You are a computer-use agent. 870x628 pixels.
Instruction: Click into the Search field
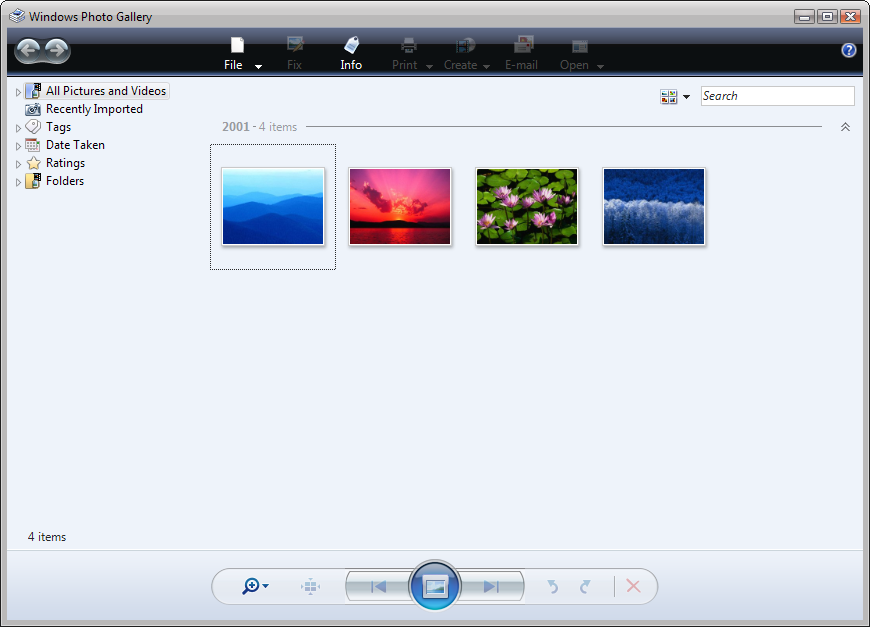(777, 96)
